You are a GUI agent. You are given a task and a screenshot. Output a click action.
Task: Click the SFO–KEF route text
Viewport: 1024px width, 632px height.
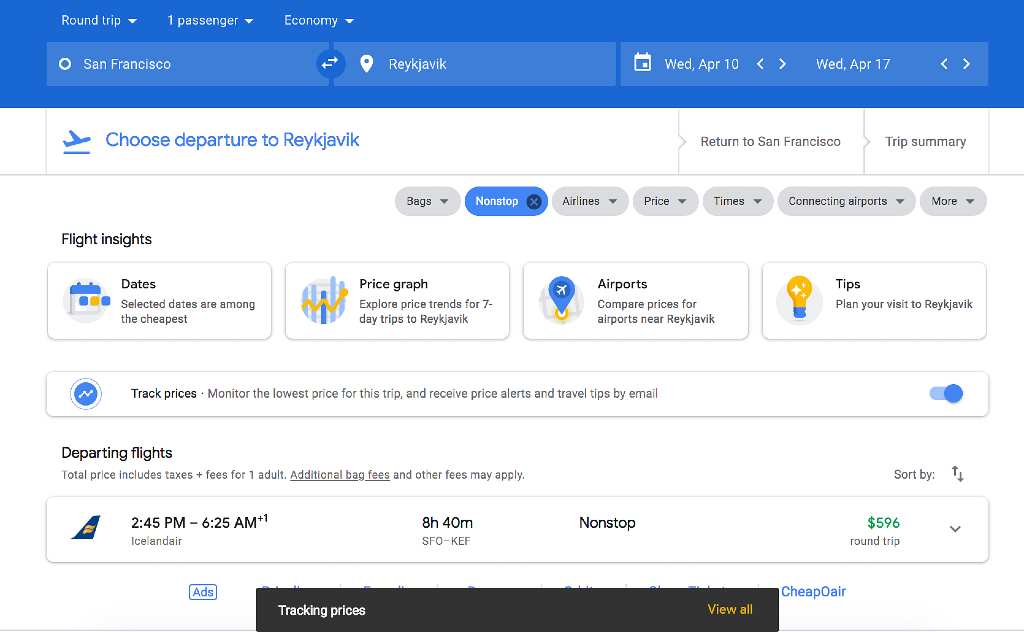tap(446, 541)
